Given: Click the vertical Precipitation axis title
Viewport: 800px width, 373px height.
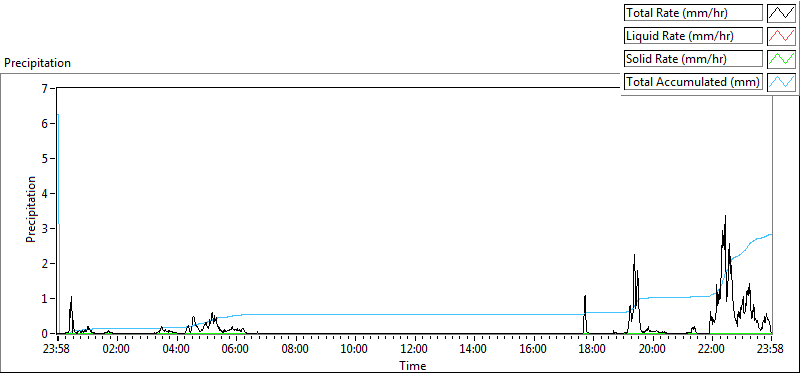Looking at the screenshot, I should [x=31, y=209].
